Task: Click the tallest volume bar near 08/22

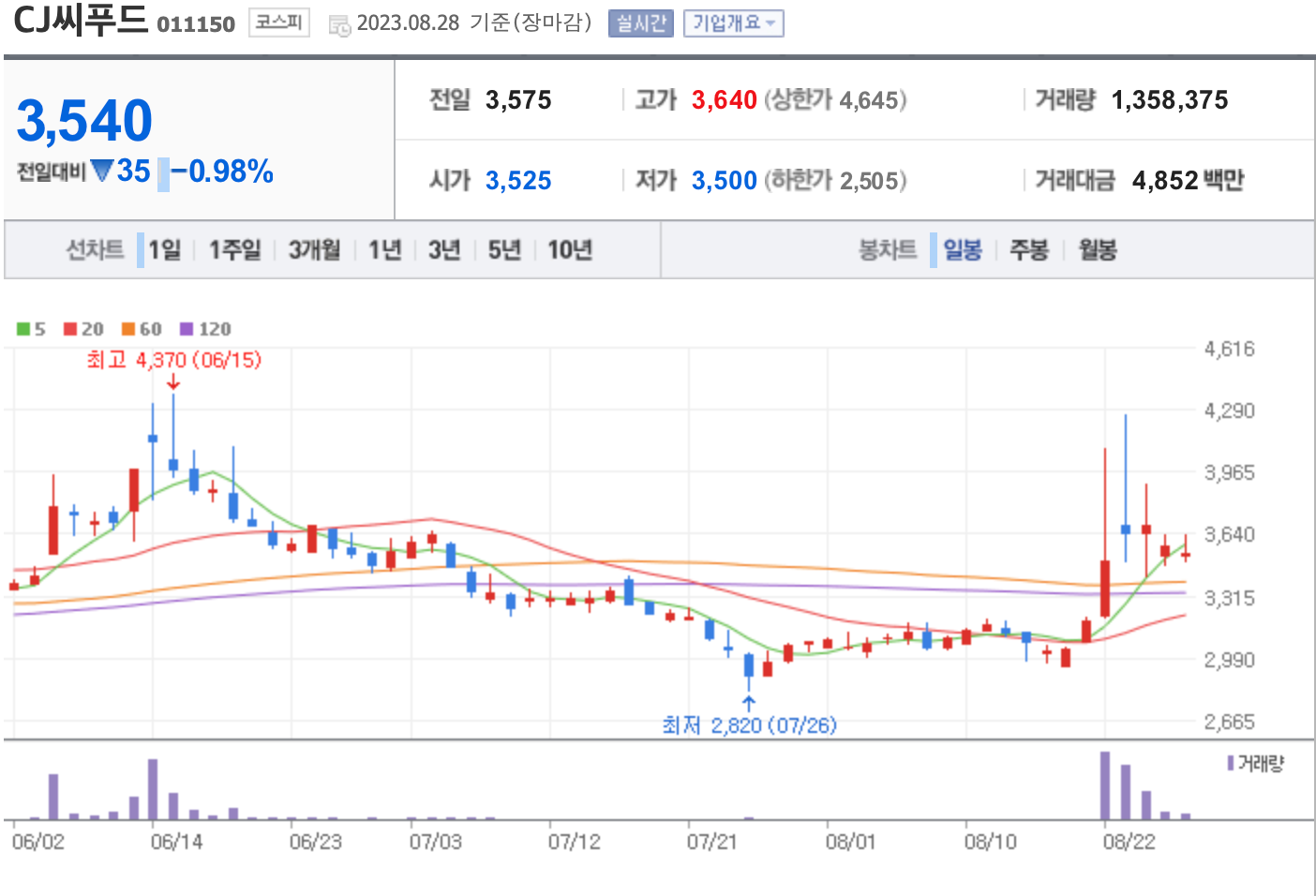Action: tap(1105, 785)
